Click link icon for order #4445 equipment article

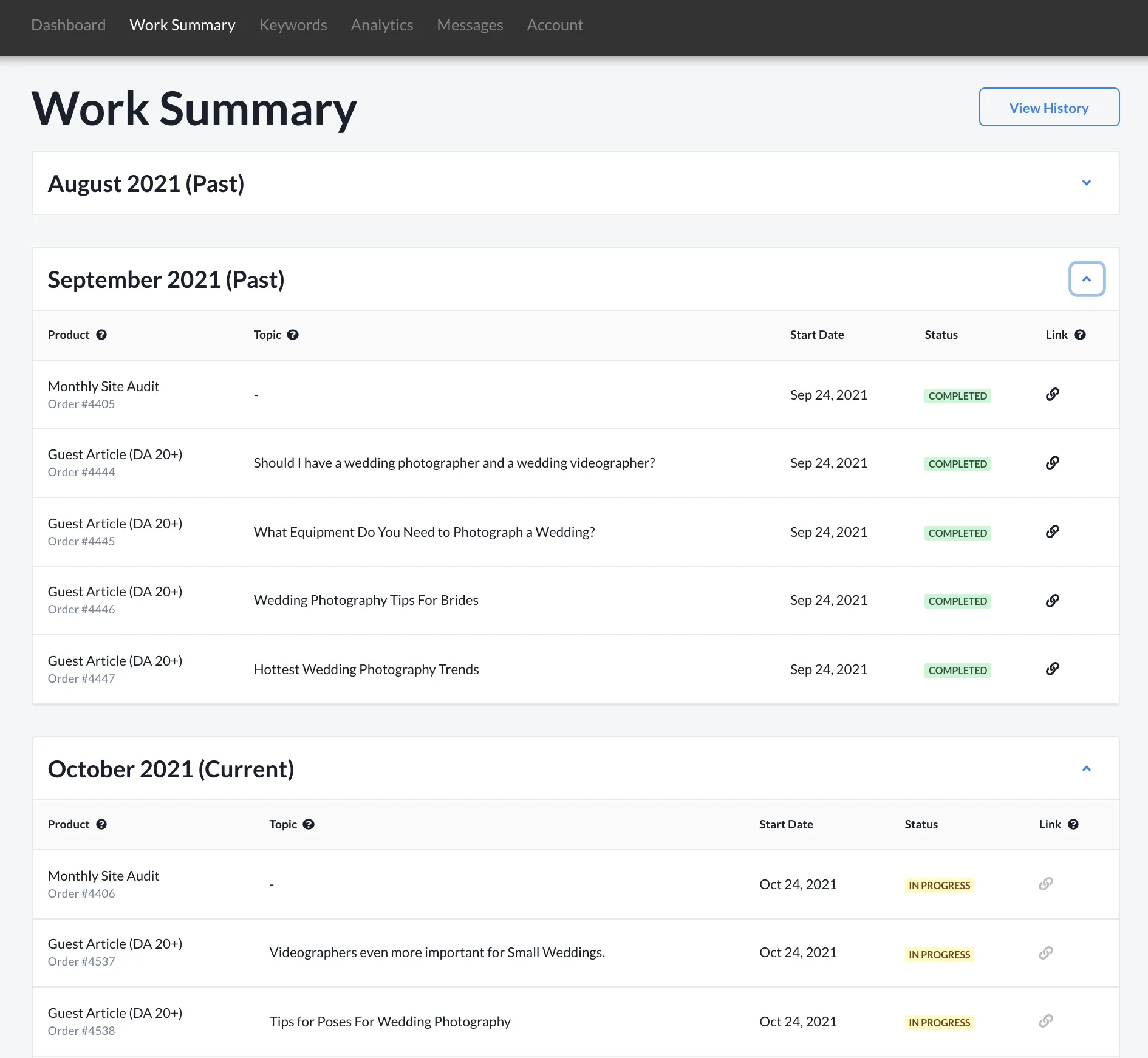coord(1052,532)
